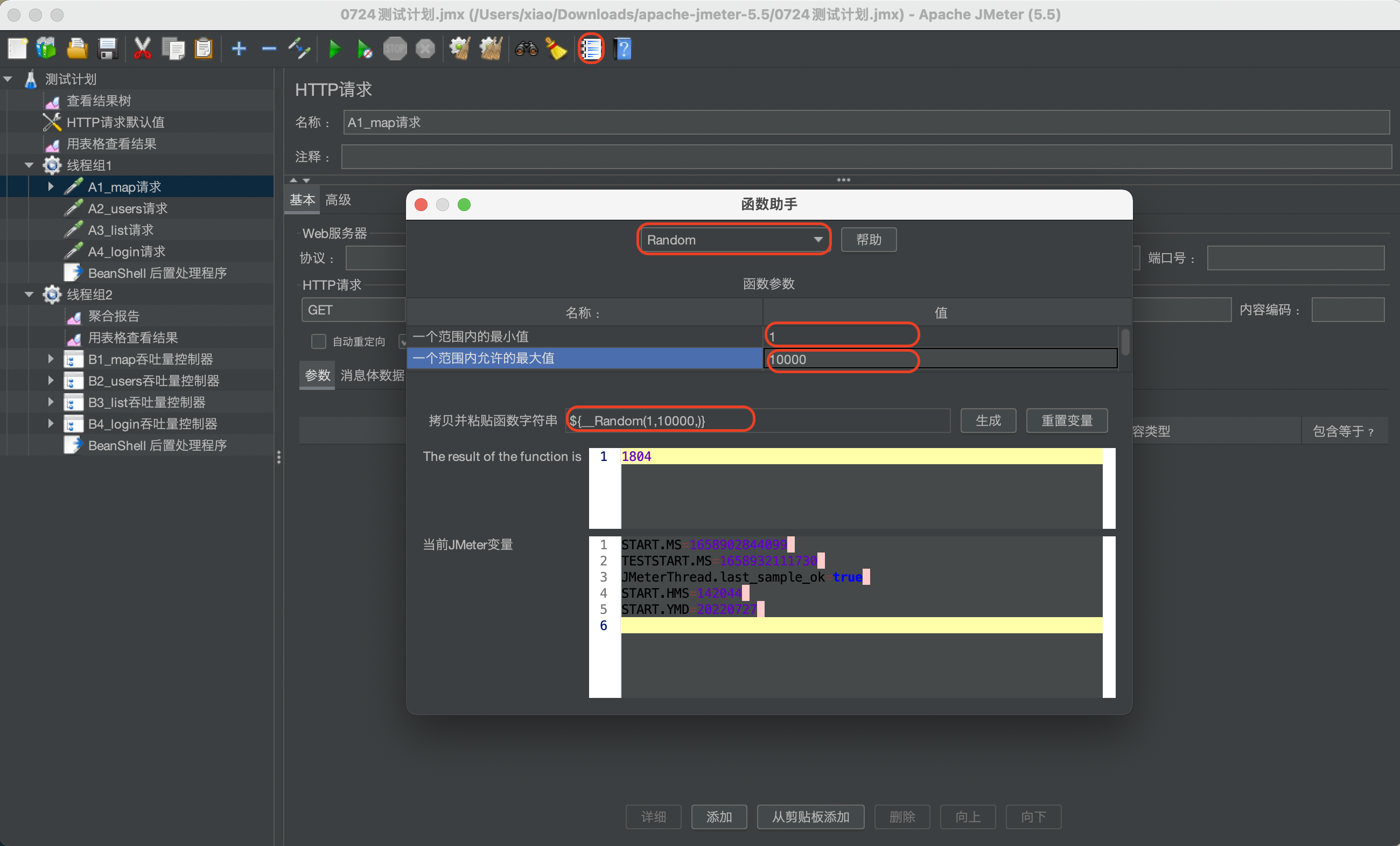Click the 重置变量 button
This screenshot has width=1400, height=846.
click(1067, 421)
